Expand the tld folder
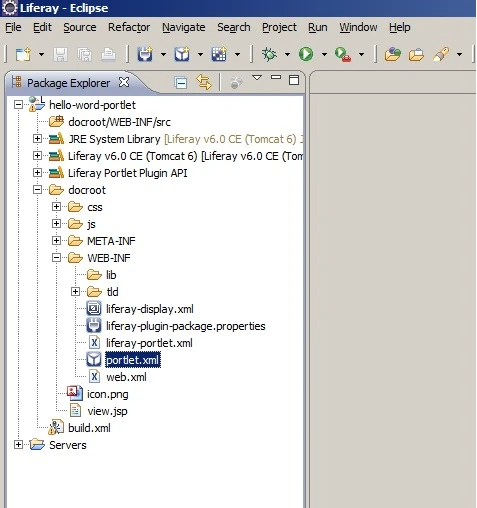The width and height of the screenshot is (477, 508). [x=75, y=292]
